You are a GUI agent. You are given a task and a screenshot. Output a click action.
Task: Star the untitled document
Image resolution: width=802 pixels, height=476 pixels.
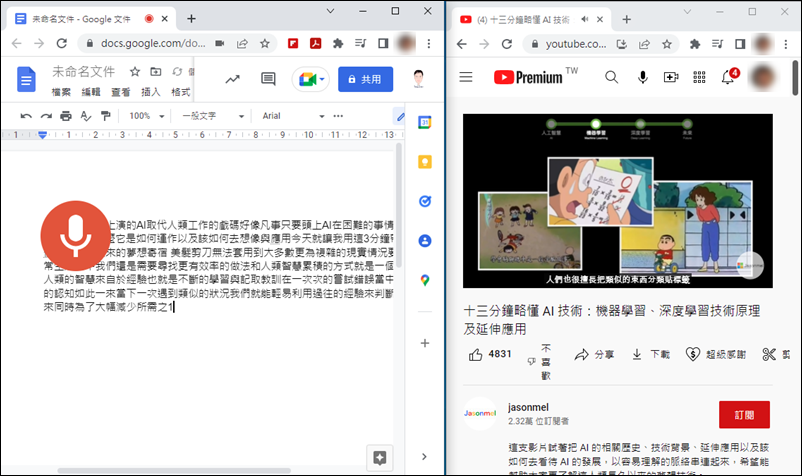click(x=135, y=72)
